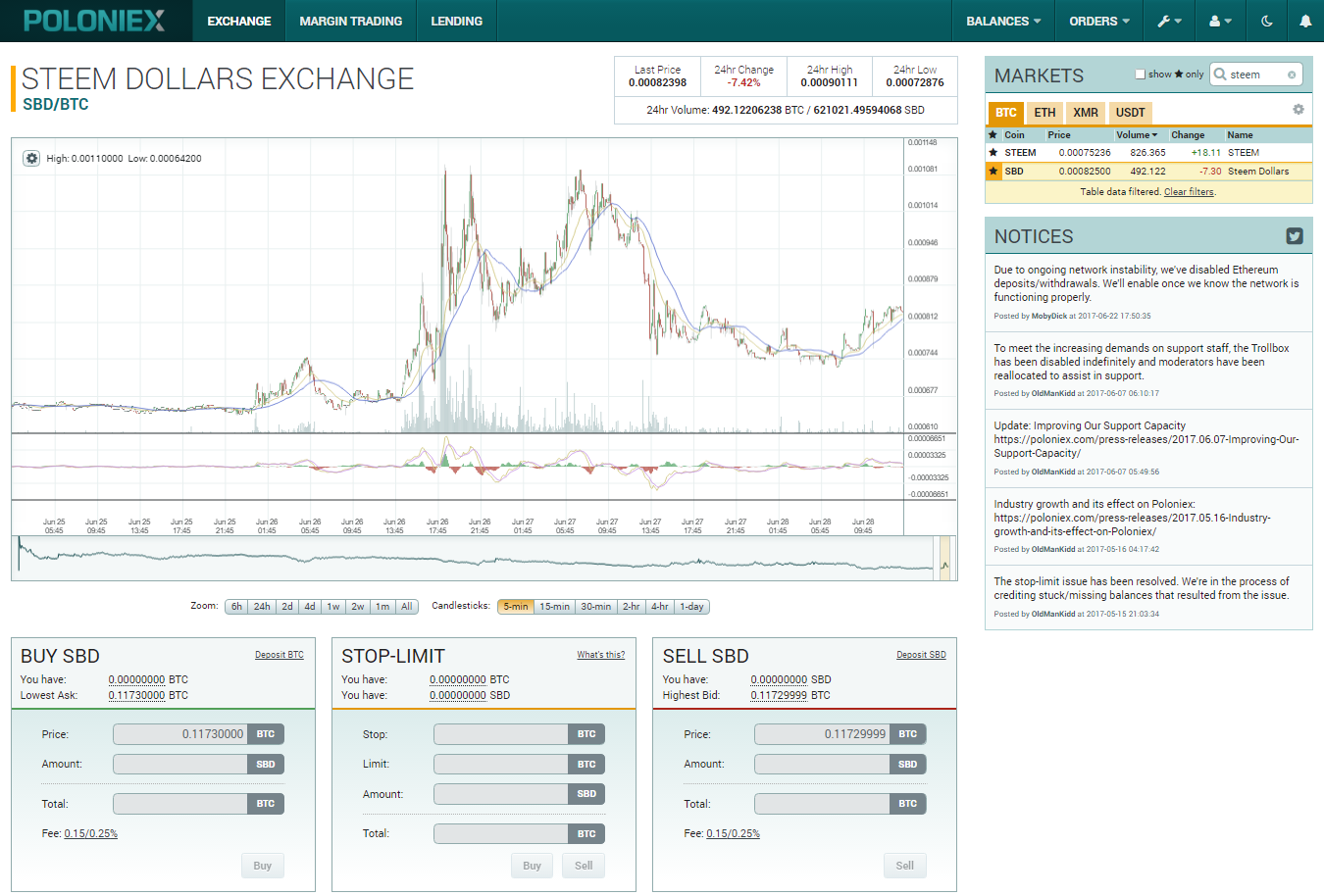Select 5-min candlesticks
Viewport: 1324px width, 896px height.
tap(516, 607)
